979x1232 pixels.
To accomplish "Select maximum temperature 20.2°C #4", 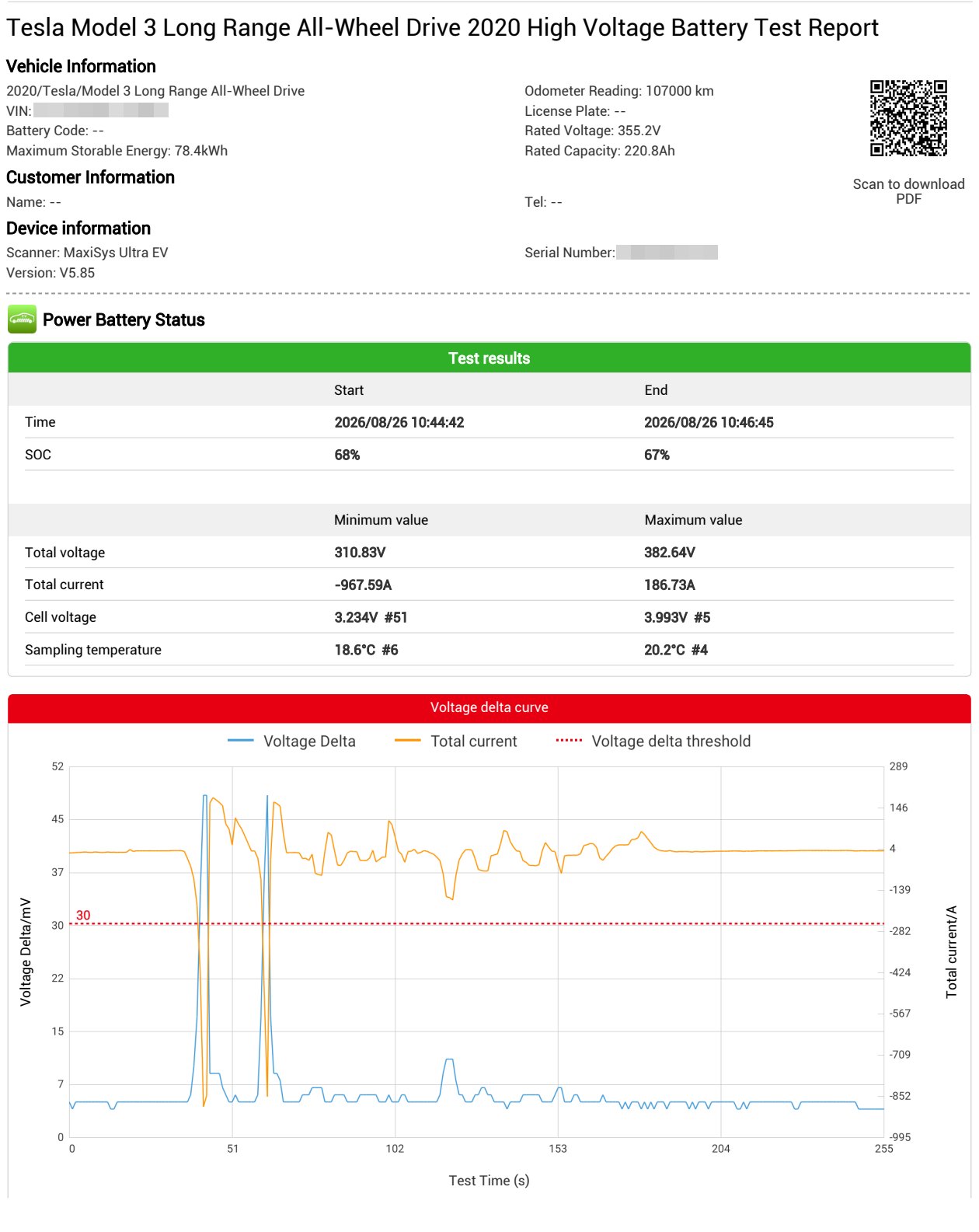I will tap(676, 651).
